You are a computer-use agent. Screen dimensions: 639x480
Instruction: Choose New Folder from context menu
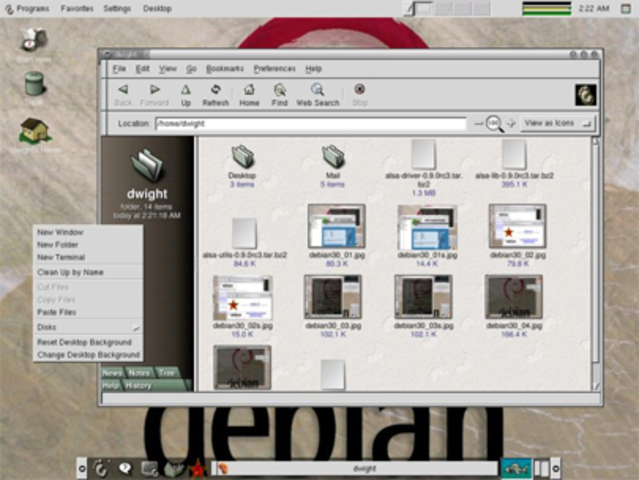coord(88,245)
